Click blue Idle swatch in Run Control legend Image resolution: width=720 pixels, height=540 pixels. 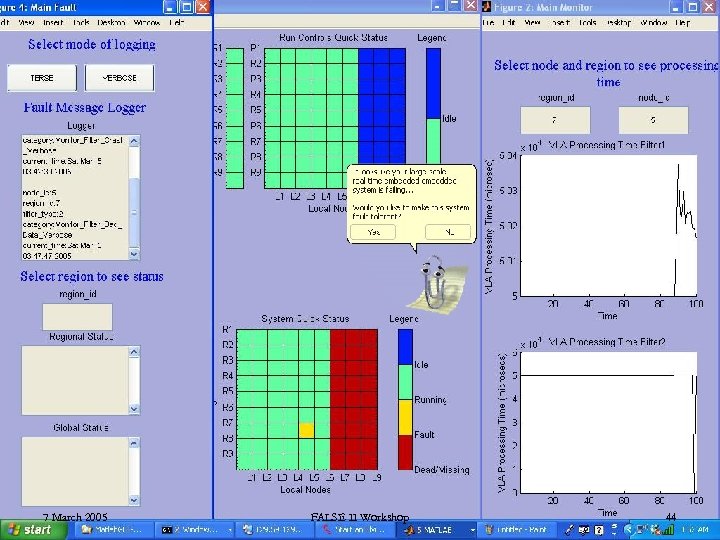point(433,84)
